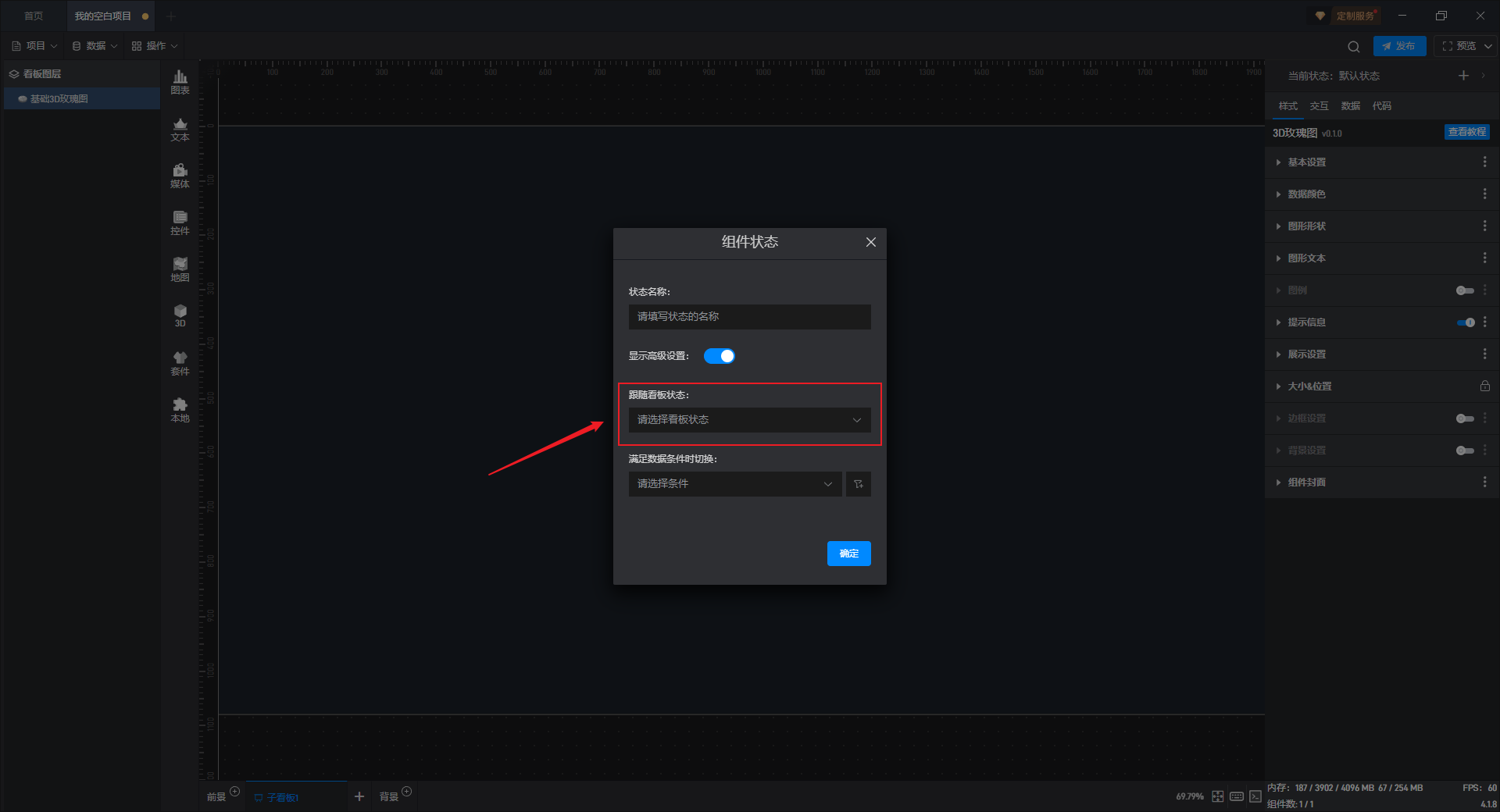The width and height of the screenshot is (1500, 812).
Task: Click the fit-to-screen icon near zoom percentage
Action: point(1218,796)
